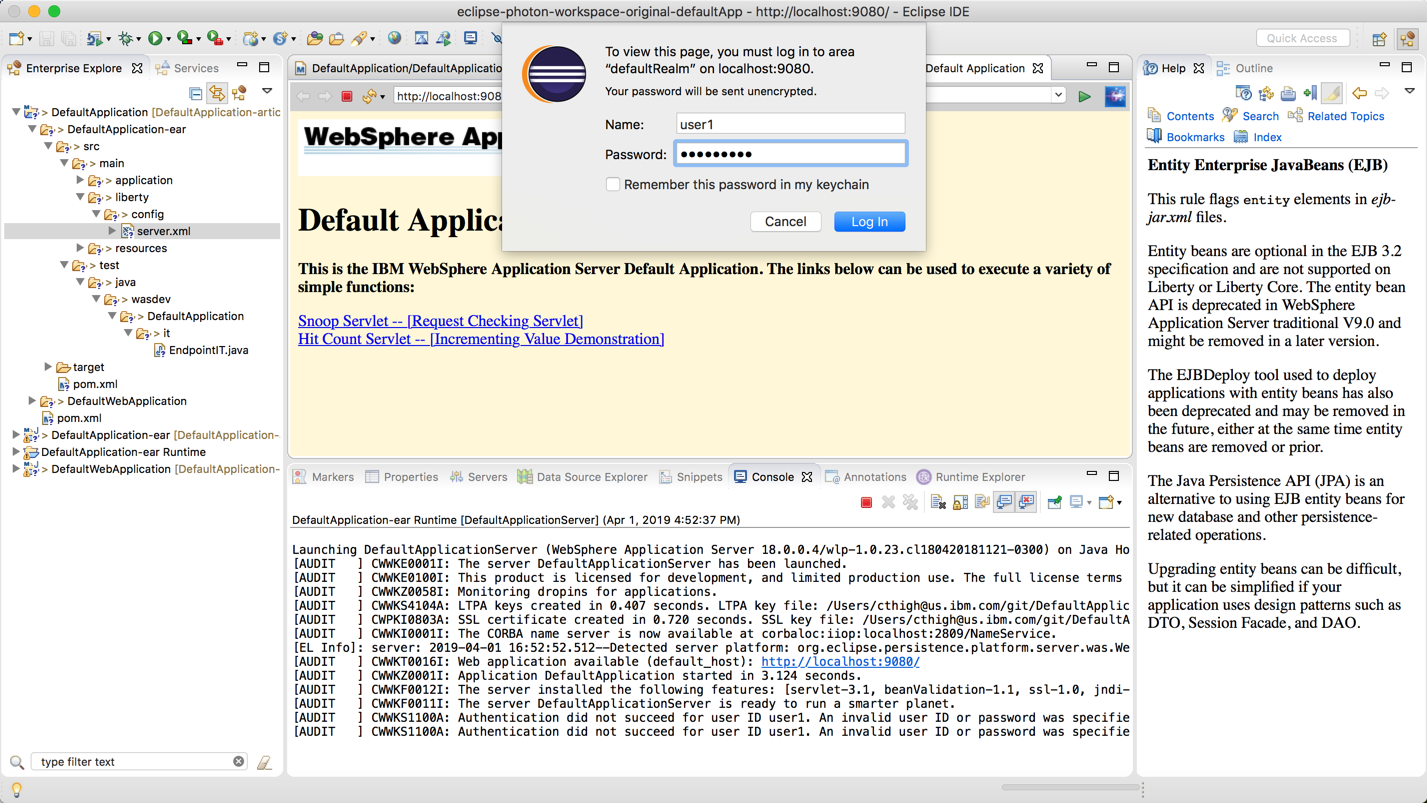
Task: Open the Hit Count Servlet link
Action: click(481, 339)
